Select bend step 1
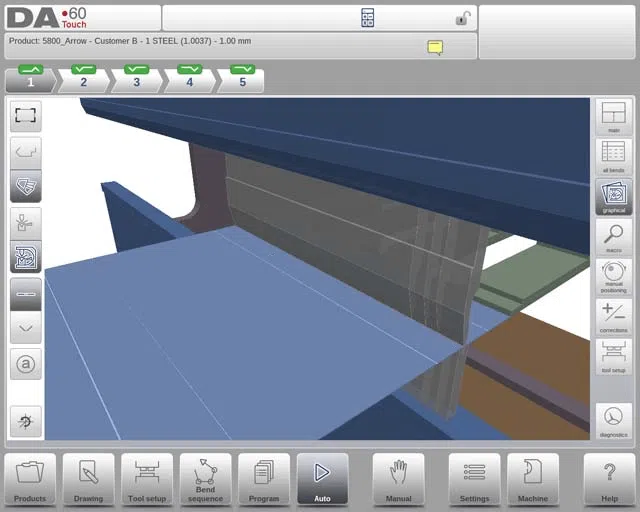 pos(31,78)
